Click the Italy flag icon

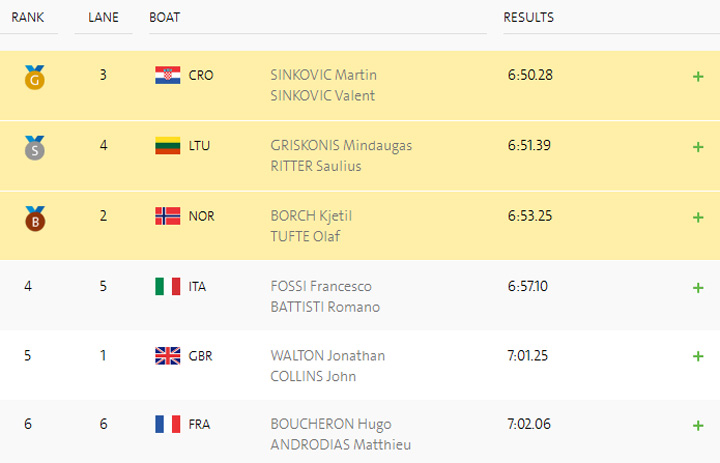click(x=167, y=286)
